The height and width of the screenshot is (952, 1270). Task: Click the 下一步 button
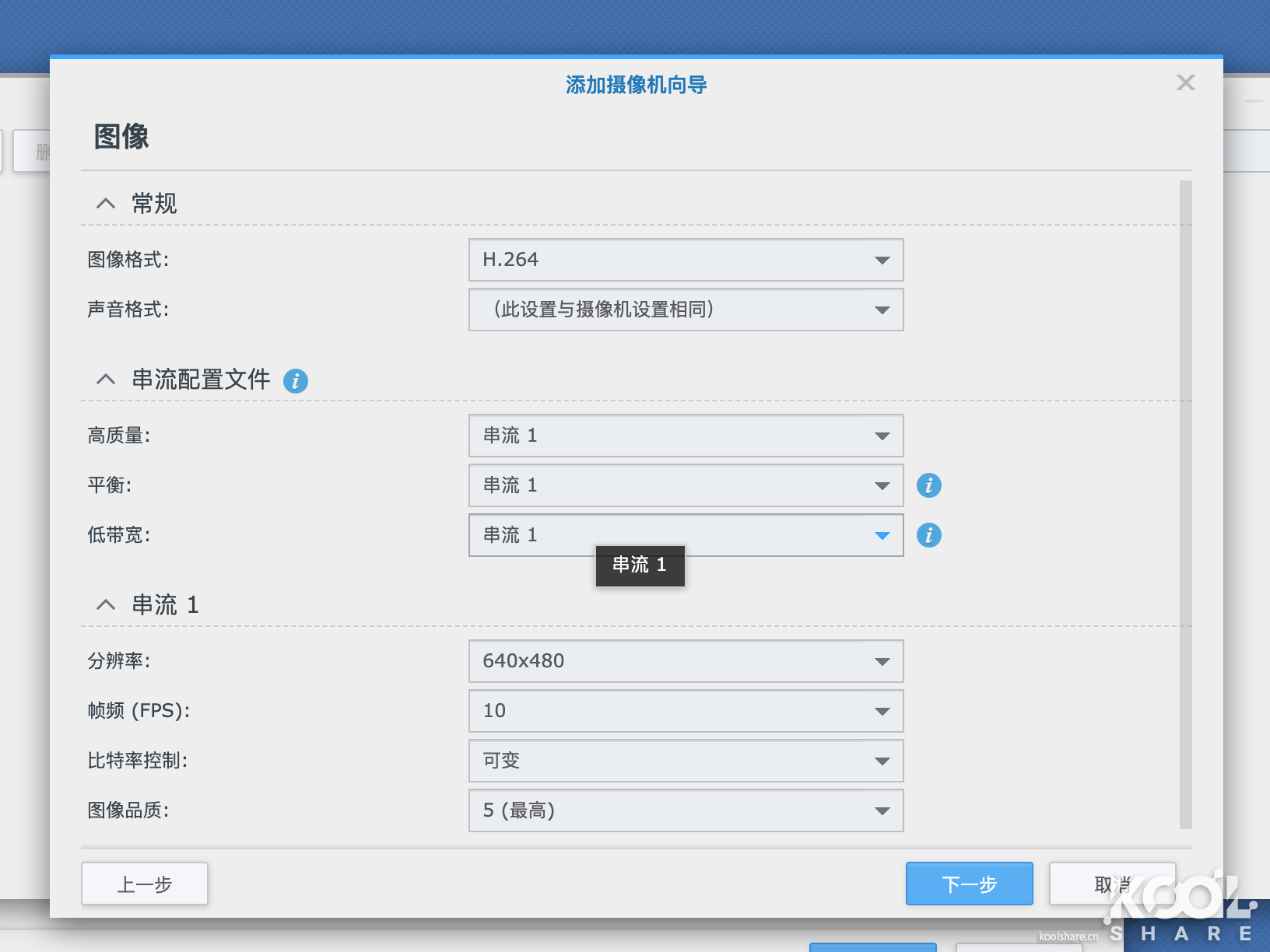pyautogui.click(x=970, y=884)
